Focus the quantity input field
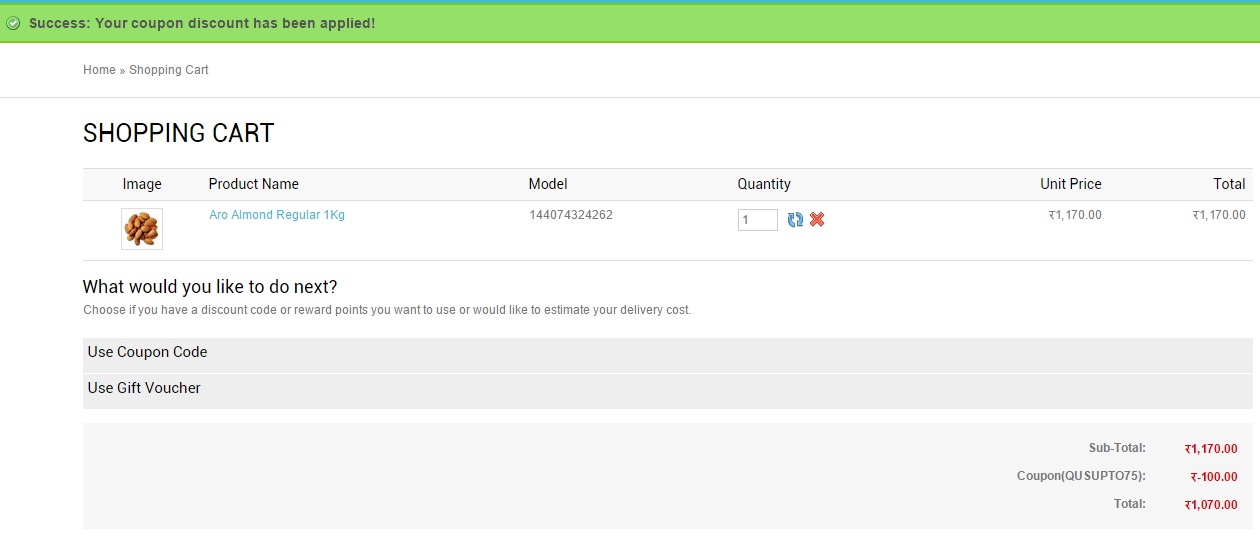Screen dimensions: 1260x536 pos(757,220)
